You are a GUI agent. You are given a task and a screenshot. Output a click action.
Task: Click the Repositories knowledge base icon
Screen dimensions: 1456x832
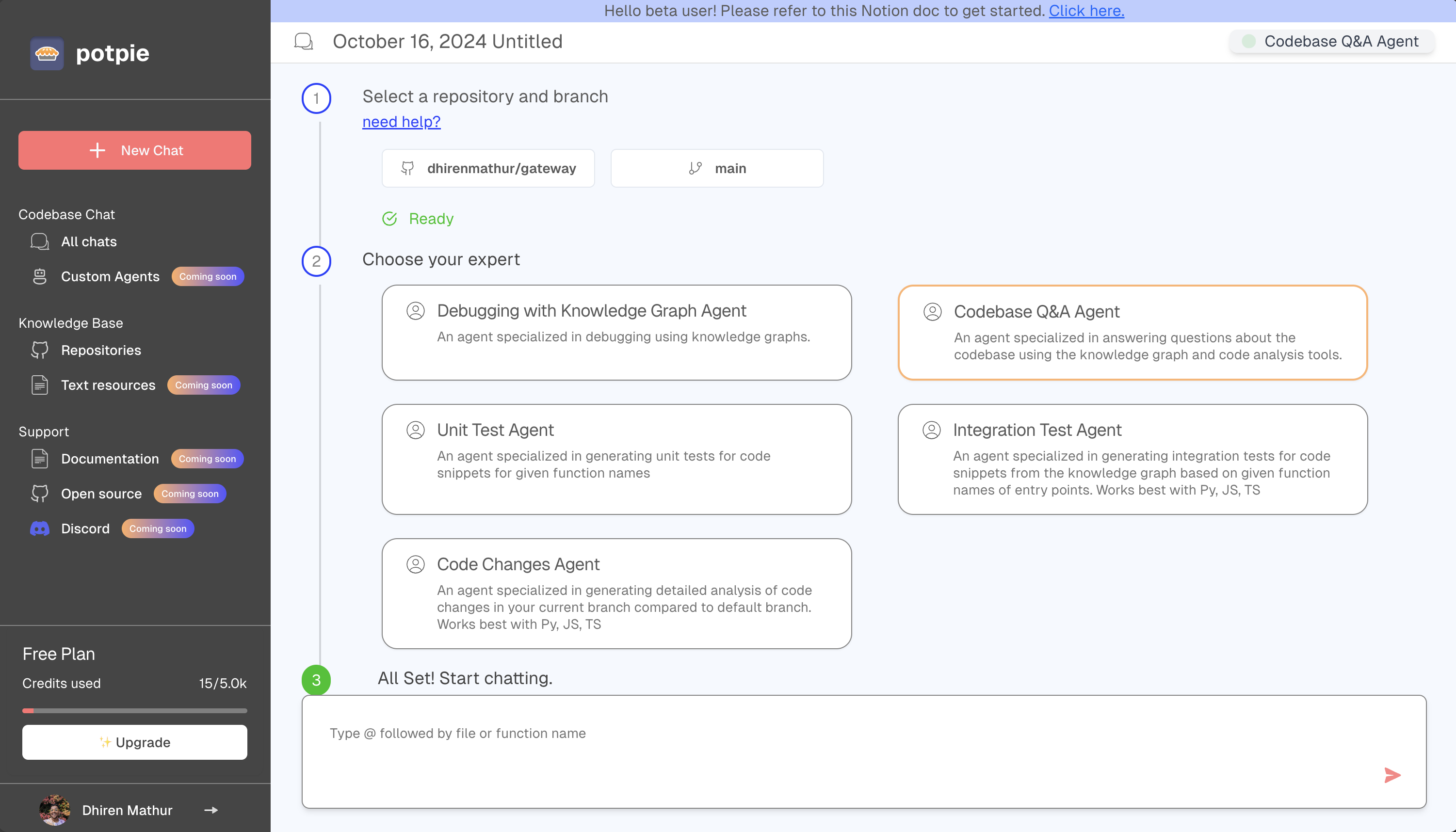(x=40, y=349)
